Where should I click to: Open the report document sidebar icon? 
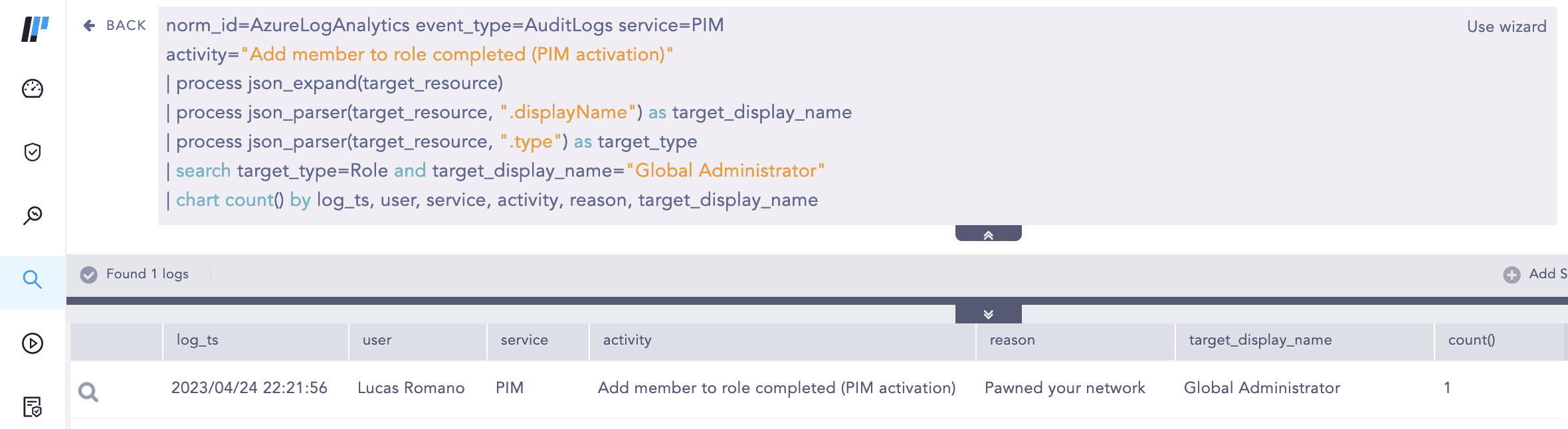(x=33, y=406)
